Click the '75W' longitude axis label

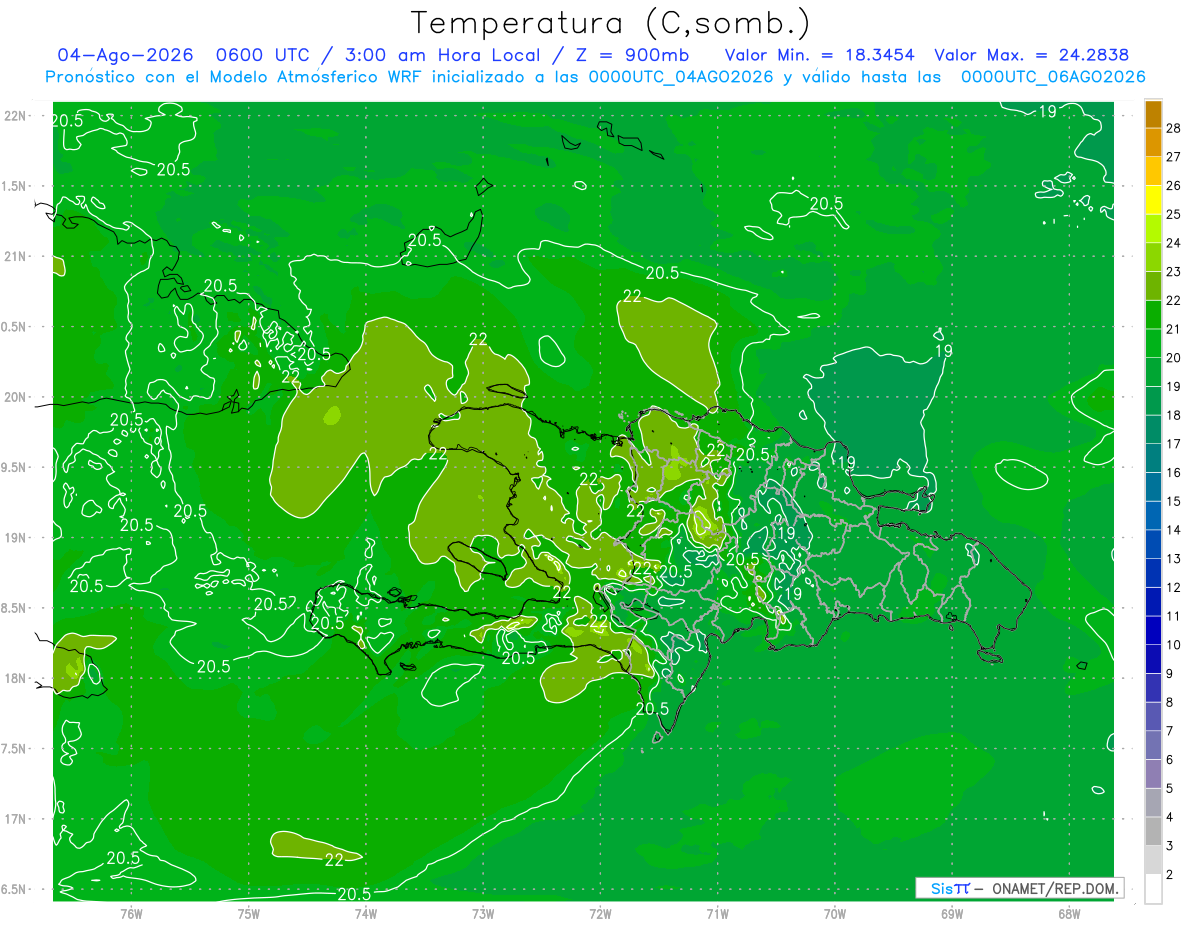point(248,913)
